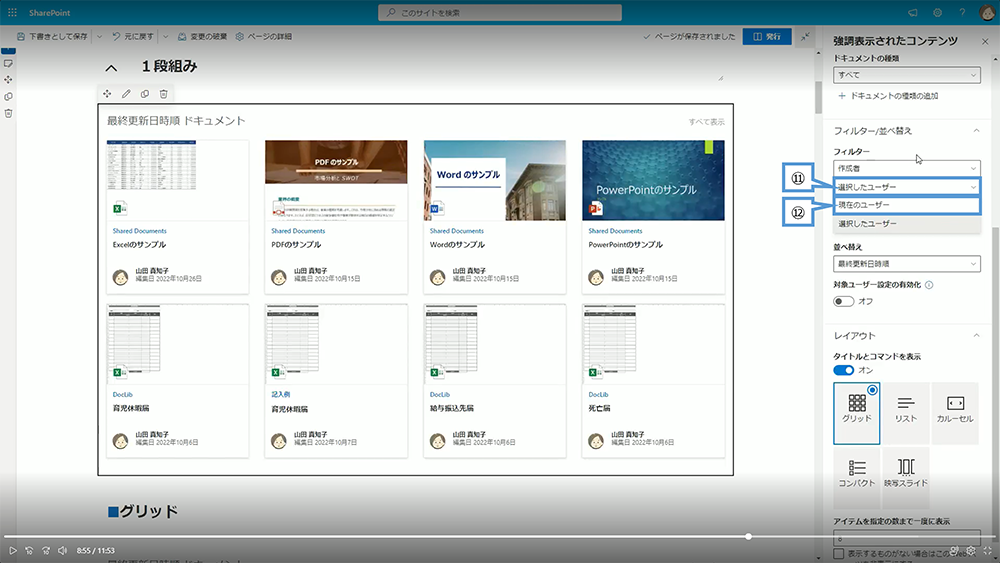Seek using the video progress bar handle
This screenshot has height=563, width=1000.
[748, 537]
